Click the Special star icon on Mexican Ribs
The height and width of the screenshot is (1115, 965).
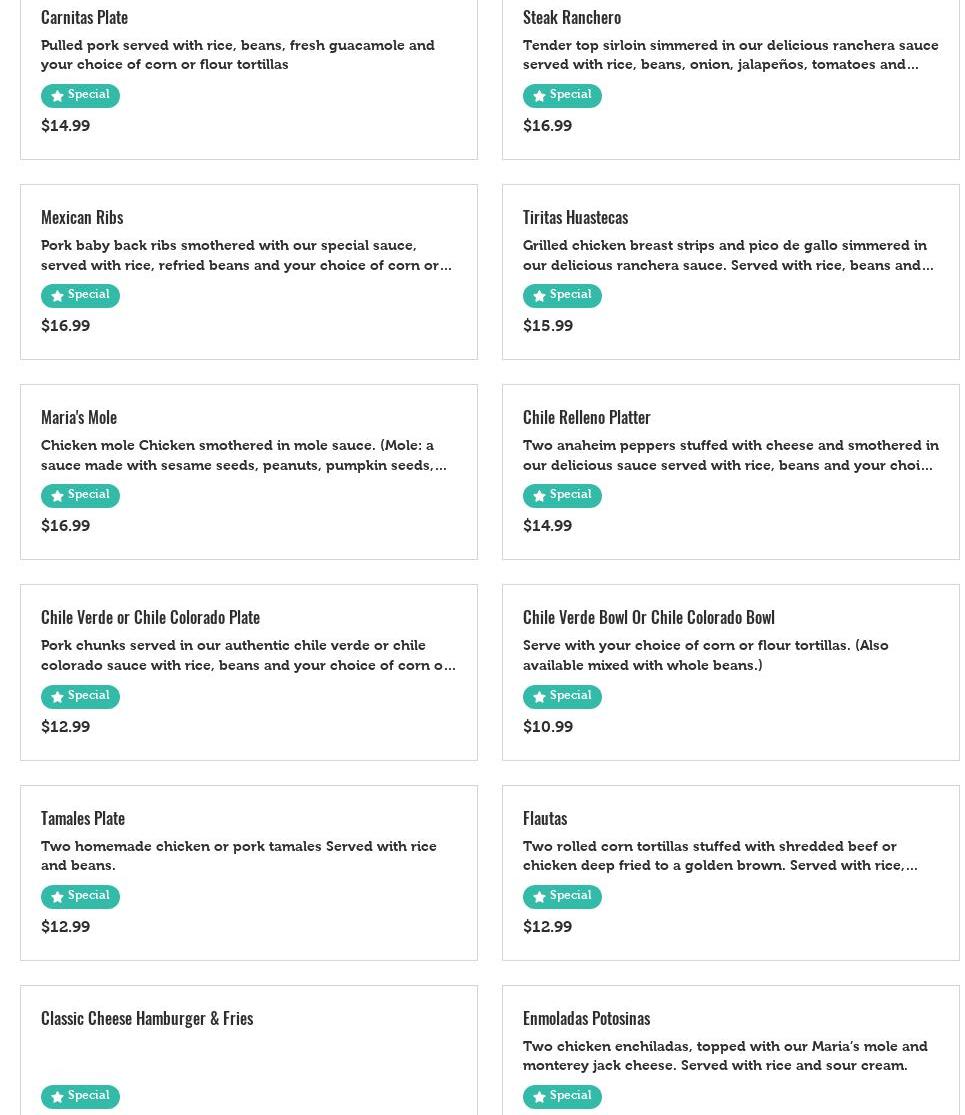coord(57,296)
